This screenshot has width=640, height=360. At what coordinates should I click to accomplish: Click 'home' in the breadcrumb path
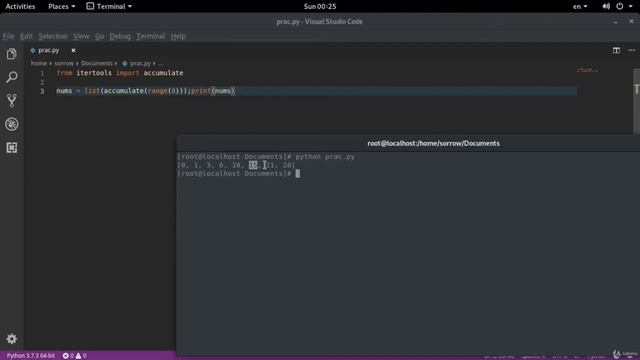39,63
